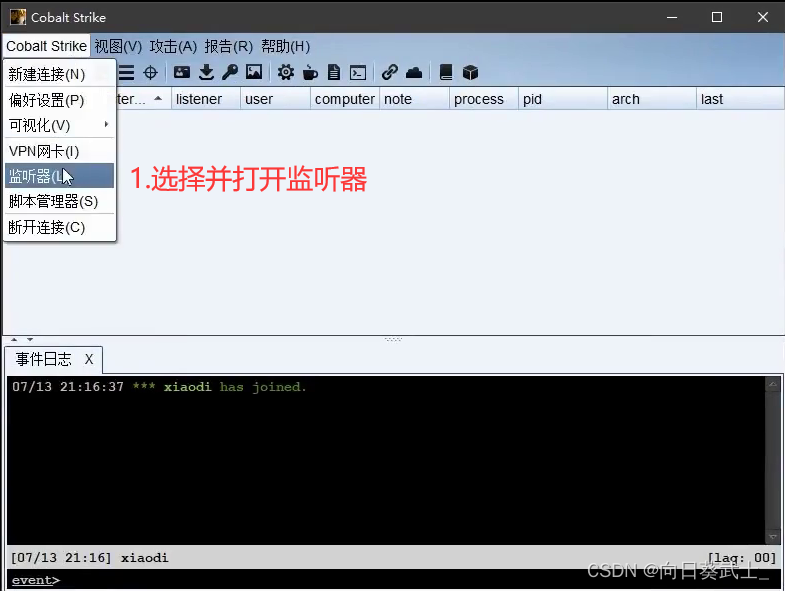This screenshot has height=591, width=785.
Task: Open the 帮助(H) menu
Action: point(285,46)
